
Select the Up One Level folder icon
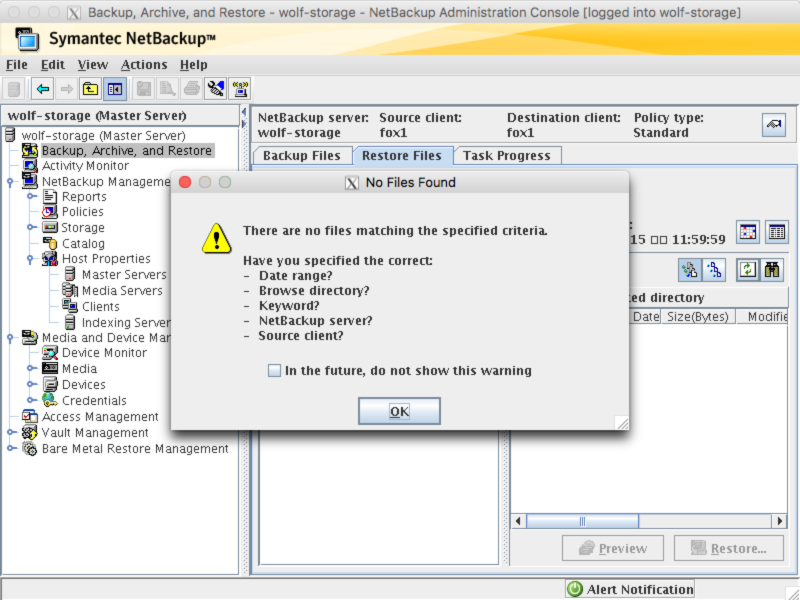point(89,88)
